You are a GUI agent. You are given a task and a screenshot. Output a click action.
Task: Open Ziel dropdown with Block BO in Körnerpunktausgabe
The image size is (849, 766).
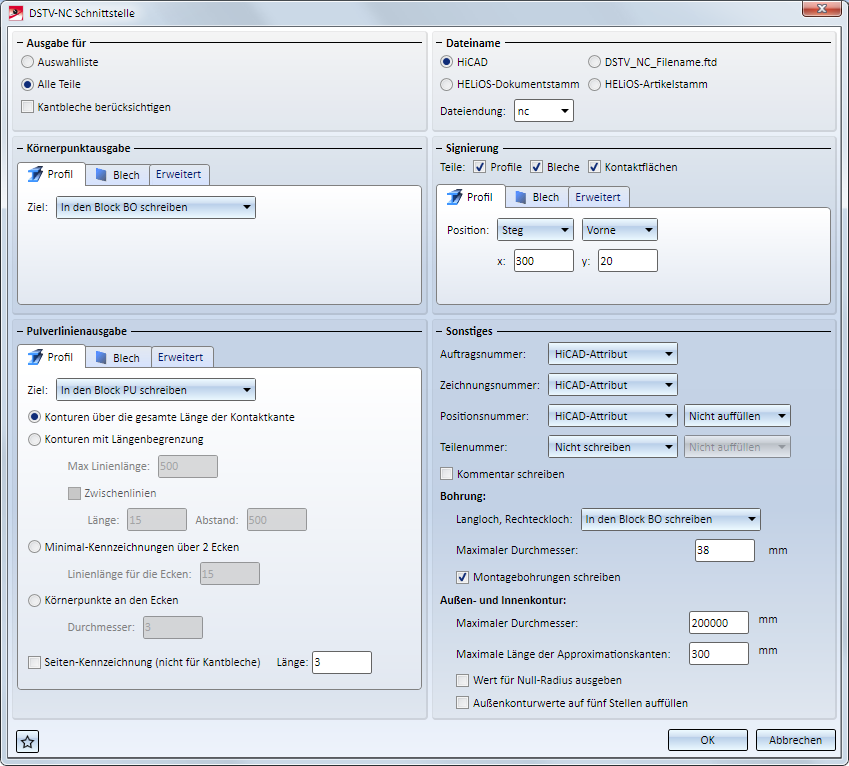[x=156, y=207]
